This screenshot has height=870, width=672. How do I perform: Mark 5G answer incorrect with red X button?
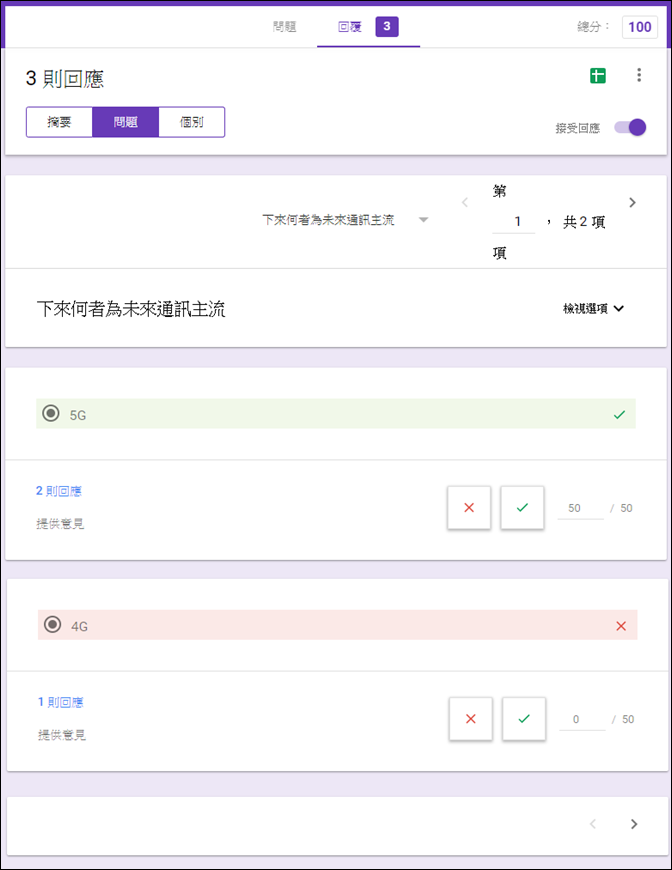click(x=469, y=508)
